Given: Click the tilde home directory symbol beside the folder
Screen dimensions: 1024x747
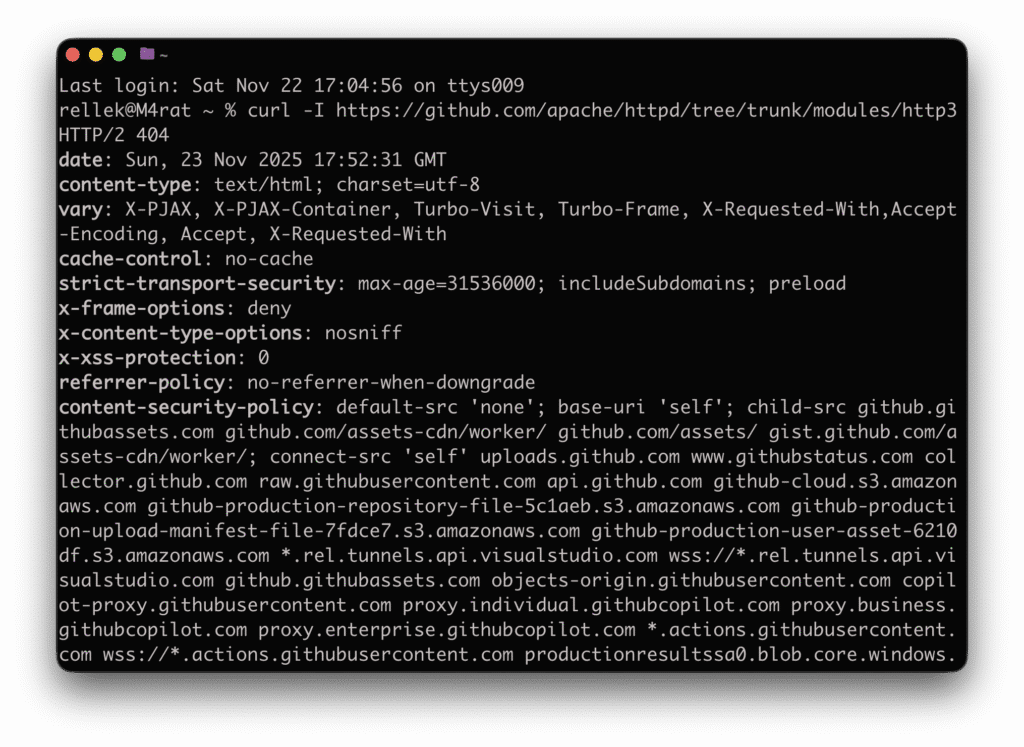Looking at the screenshot, I should click(165, 55).
